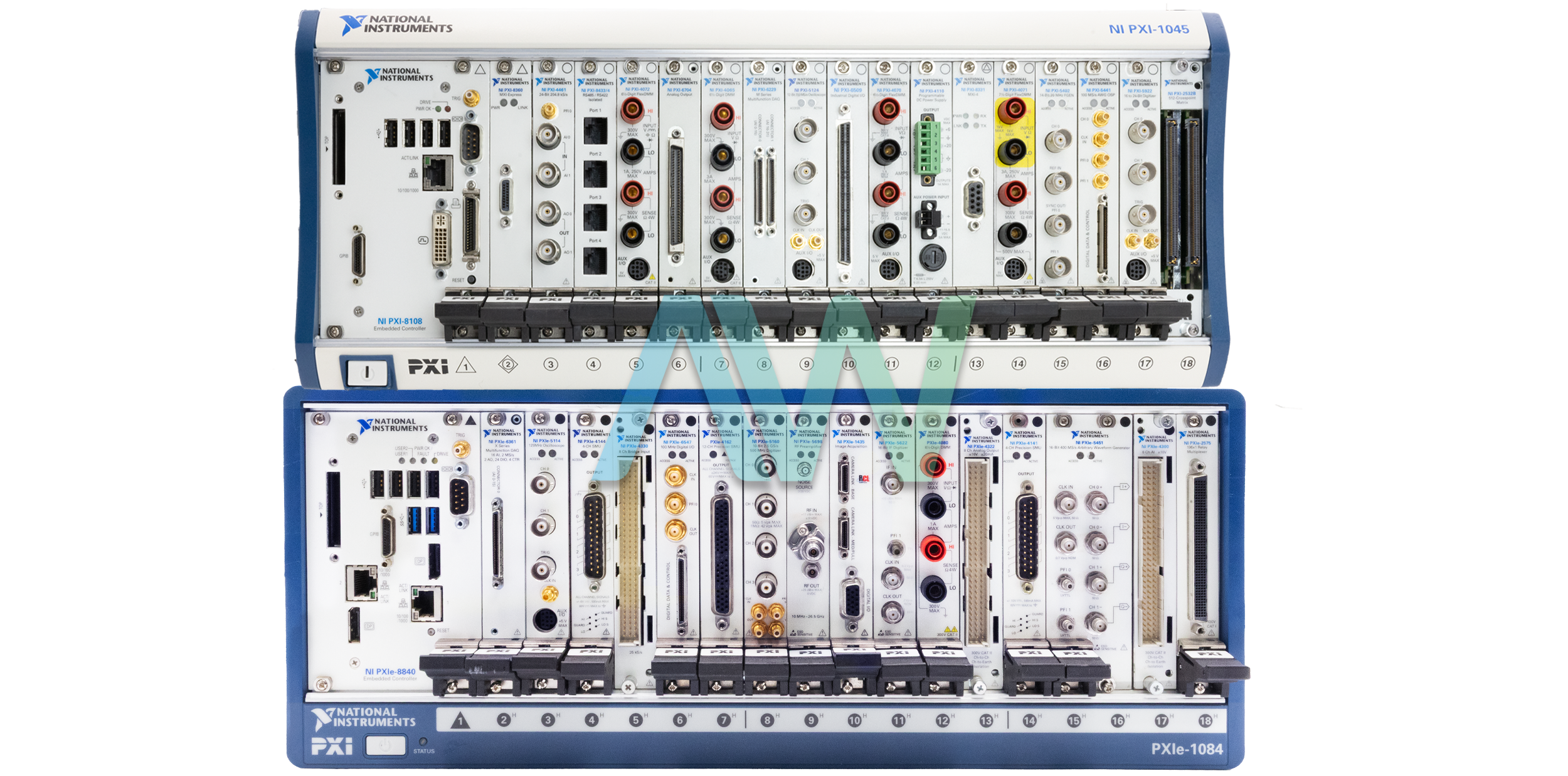The height and width of the screenshot is (776, 1568).
Task: Click the STATUS LED on the PXIe-1084 chassis
Action: (x=423, y=742)
